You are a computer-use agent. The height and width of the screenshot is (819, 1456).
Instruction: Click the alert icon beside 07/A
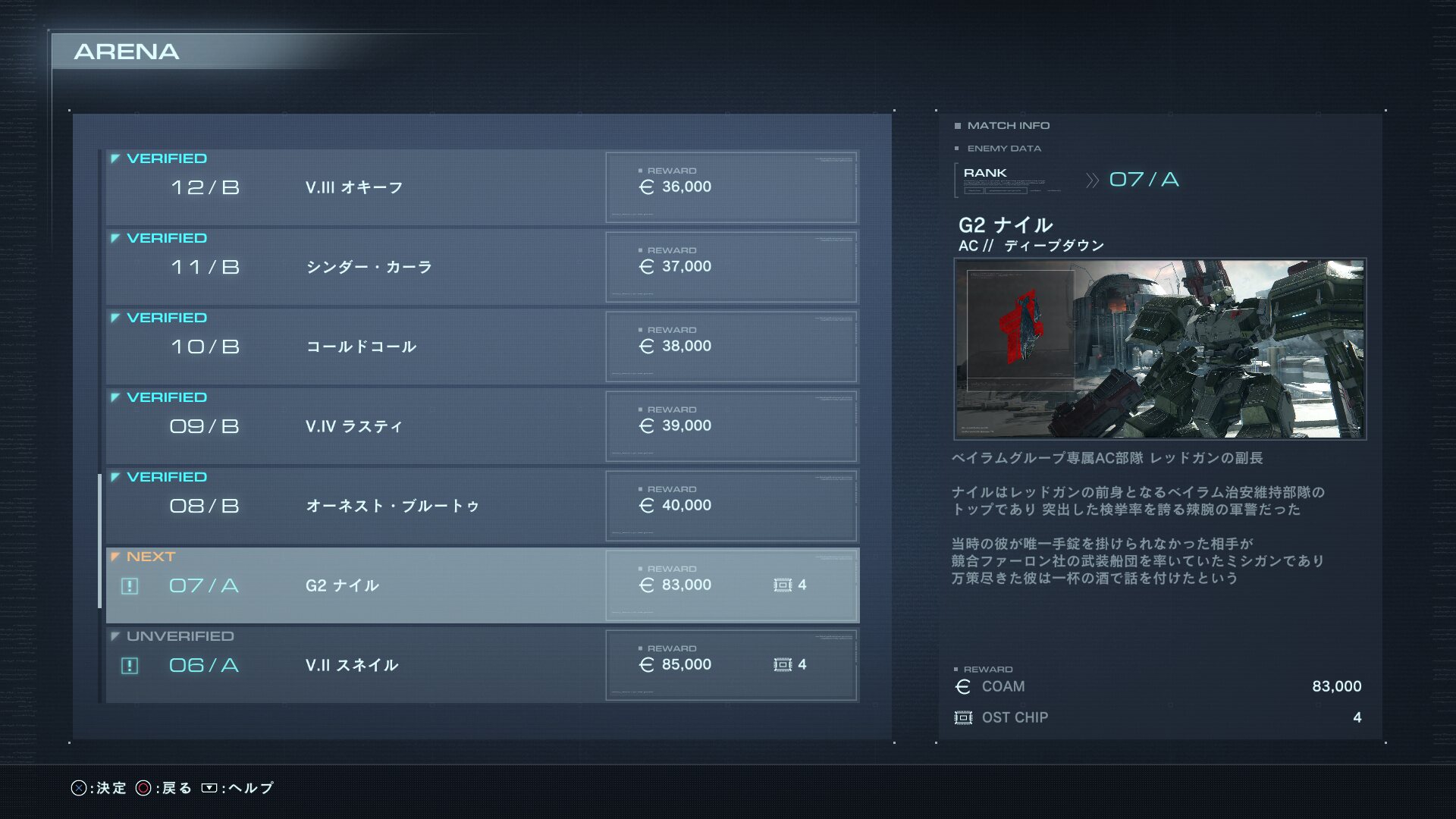(x=130, y=586)
